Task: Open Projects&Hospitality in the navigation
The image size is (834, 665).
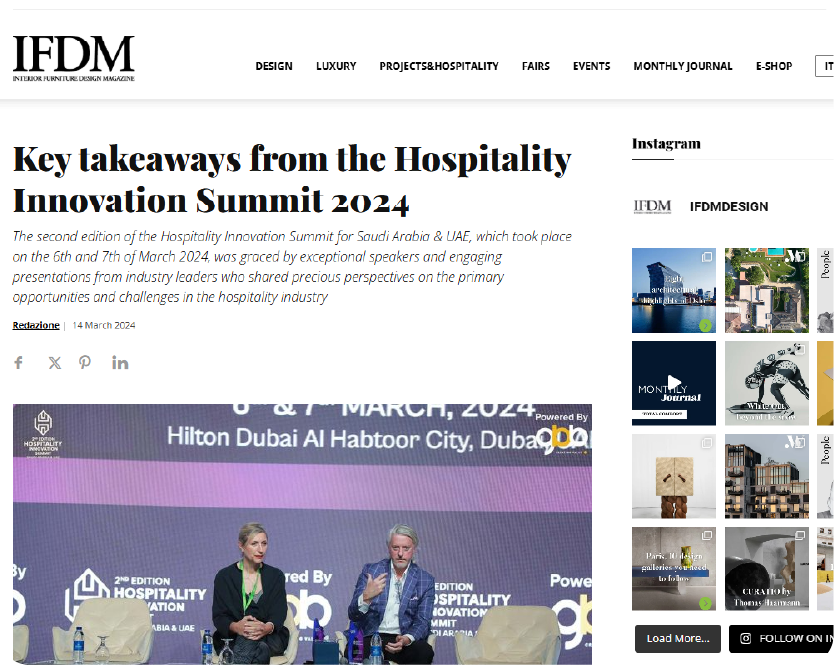Action: tap(439, 66)
